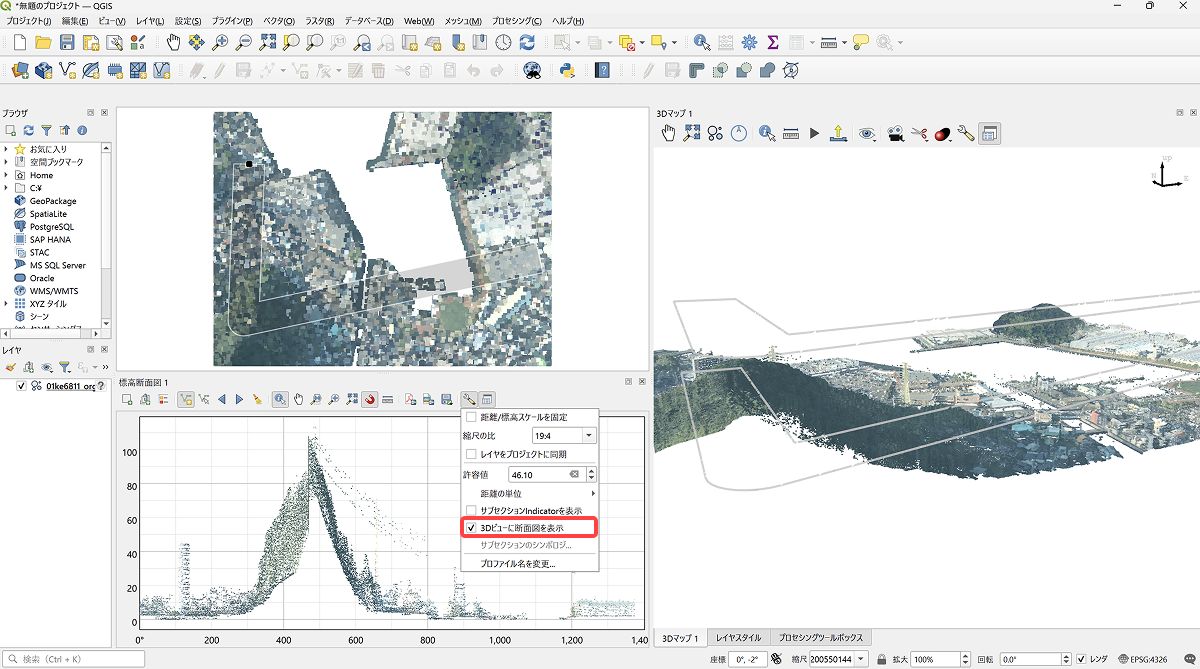Click the 3D map animation play icon
Image resolution: width=1200 pixels, height=669 pixels.
tap(815, 132)
